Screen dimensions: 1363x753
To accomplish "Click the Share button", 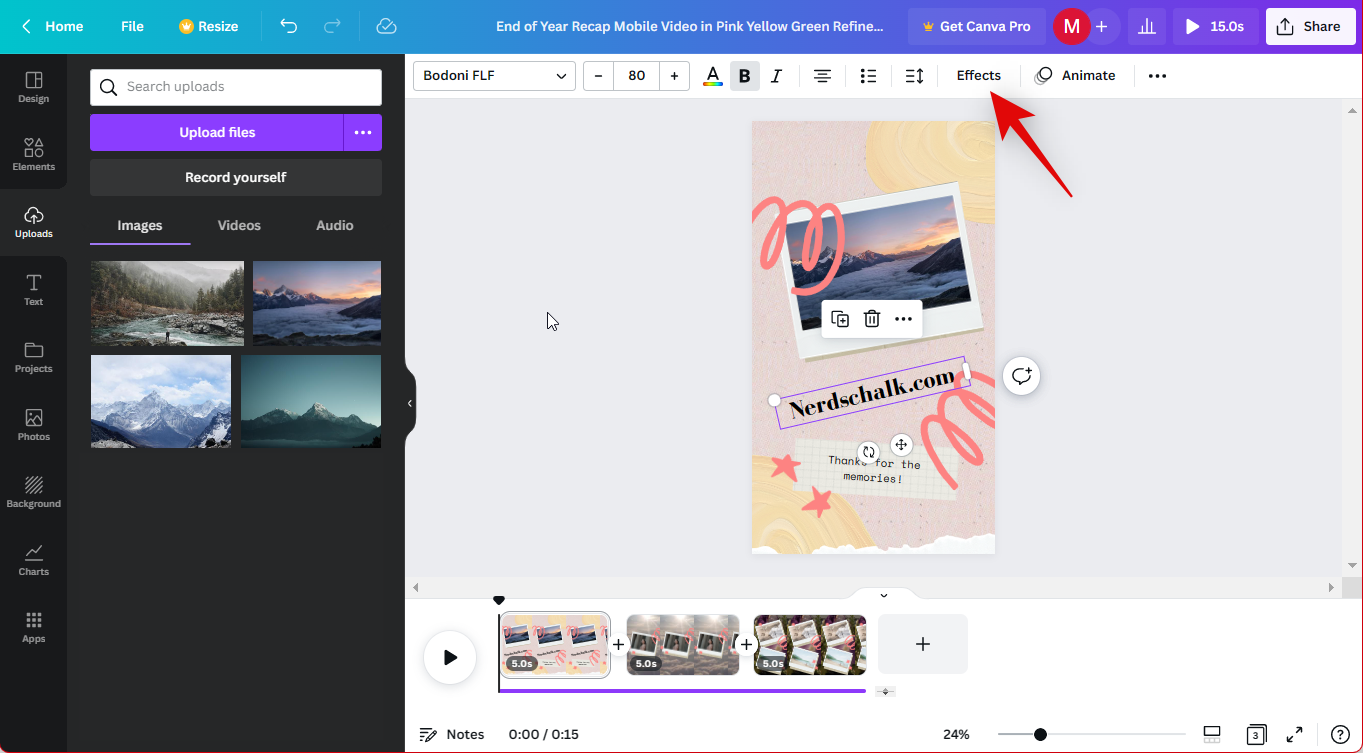I will (1310, 27).
